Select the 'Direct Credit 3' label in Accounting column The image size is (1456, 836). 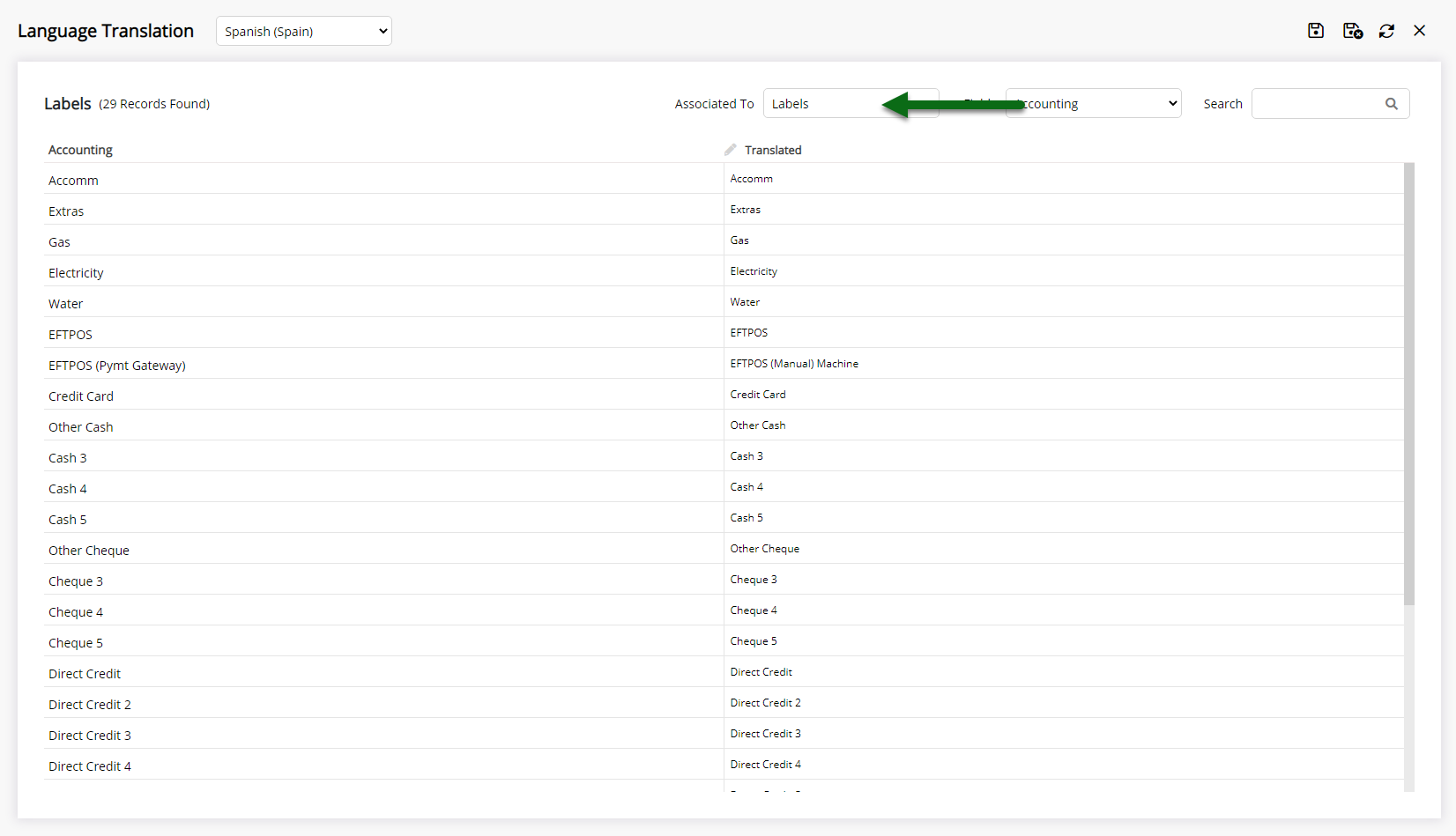(x=90, y=736)
